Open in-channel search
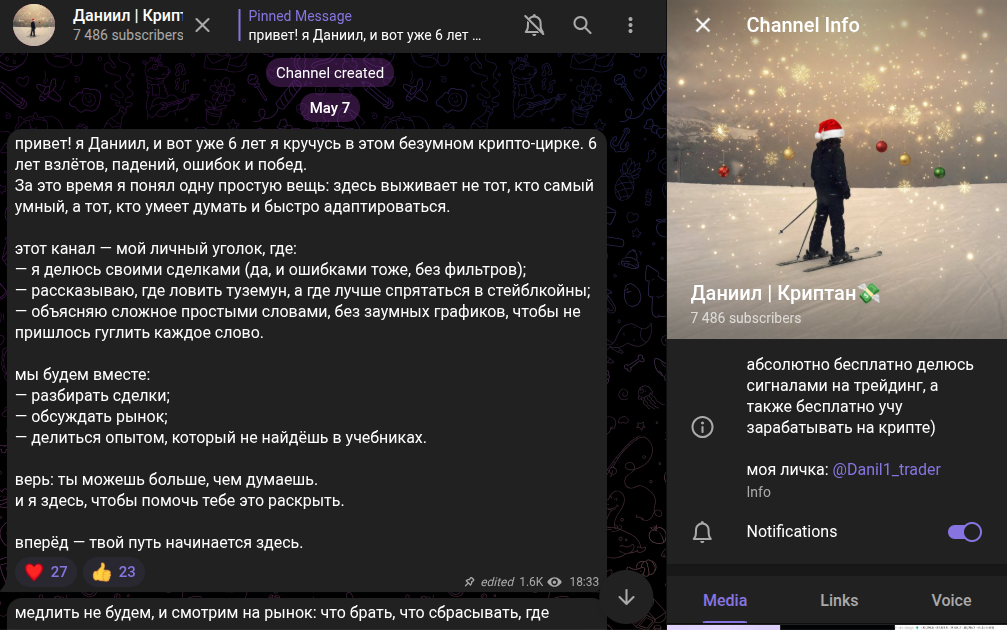The image size is (1007, 630). click(582, 25)
